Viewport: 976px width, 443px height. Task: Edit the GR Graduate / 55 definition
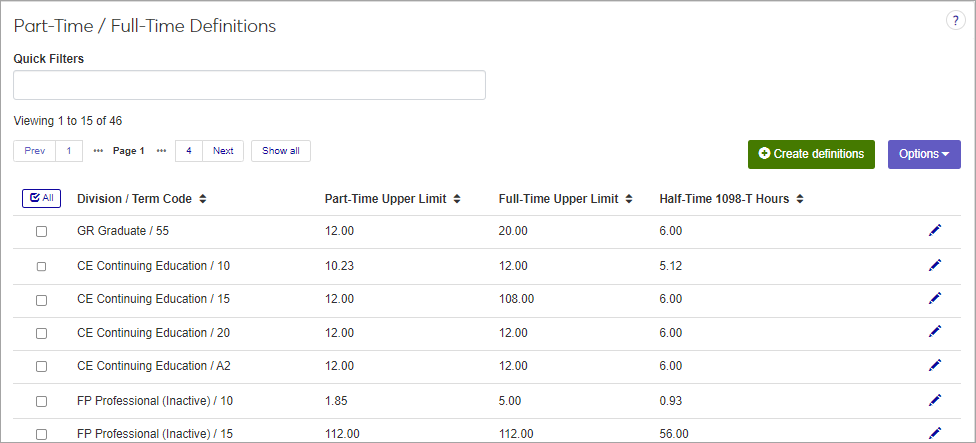[x=935, y=231]
